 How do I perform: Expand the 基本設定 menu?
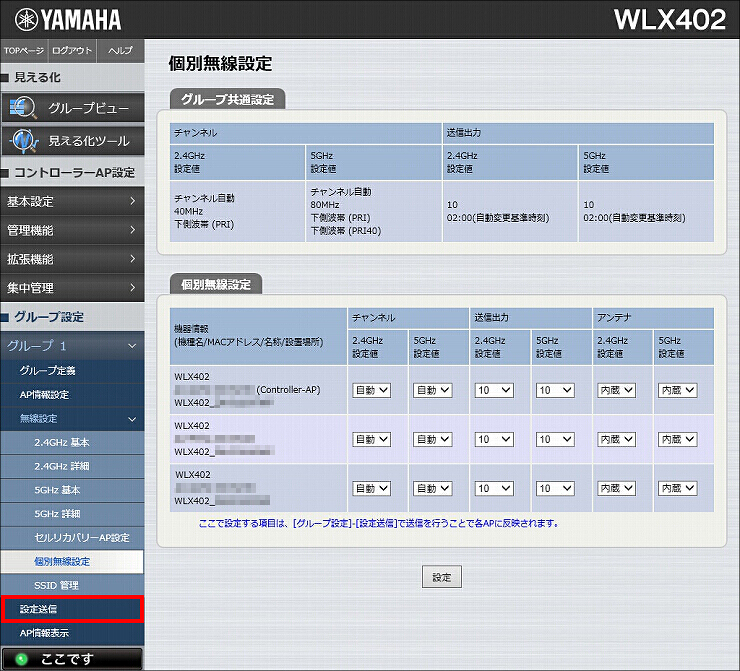(72, 201)
